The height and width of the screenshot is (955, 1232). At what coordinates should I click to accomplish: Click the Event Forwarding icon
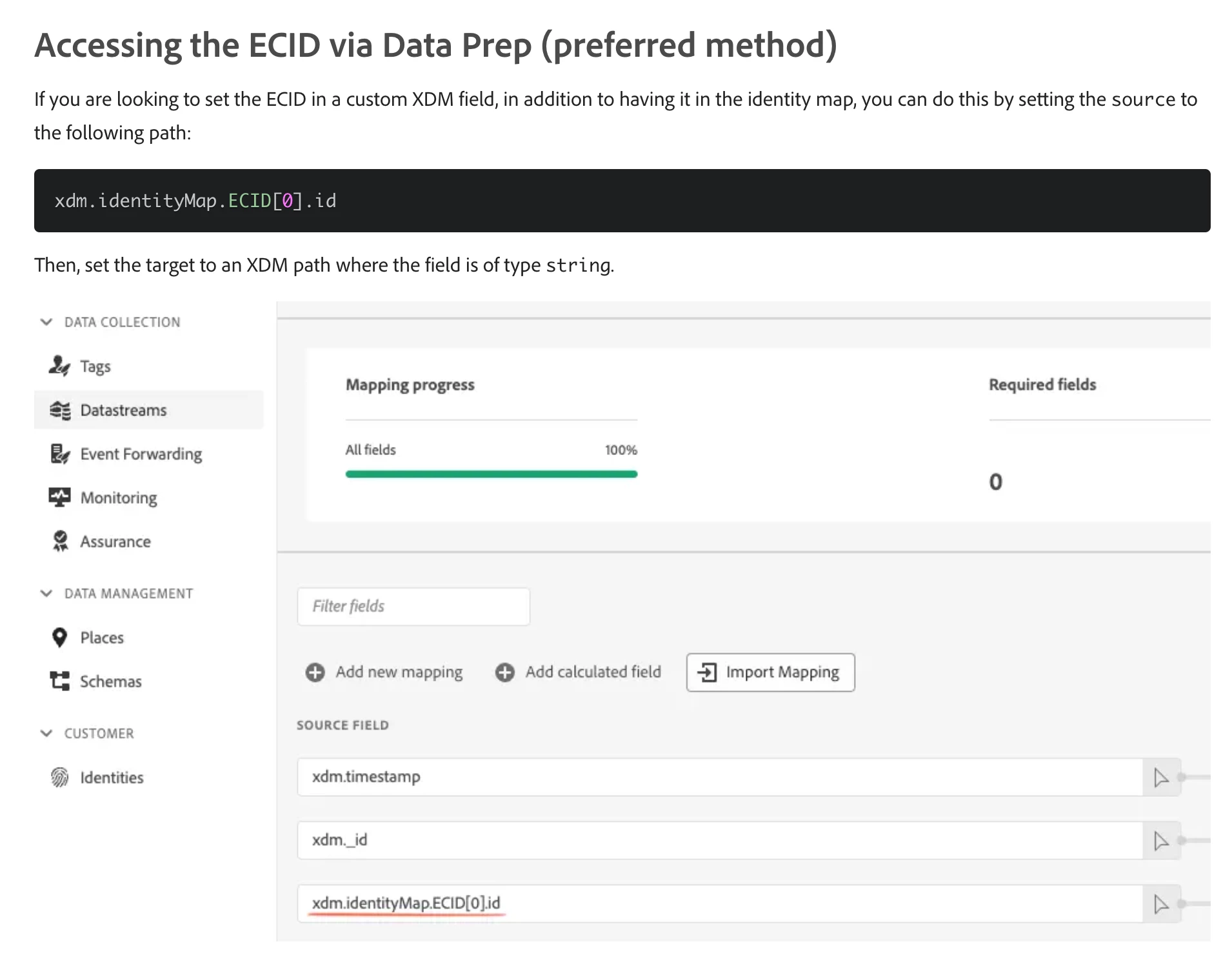(x=59, y=454)
